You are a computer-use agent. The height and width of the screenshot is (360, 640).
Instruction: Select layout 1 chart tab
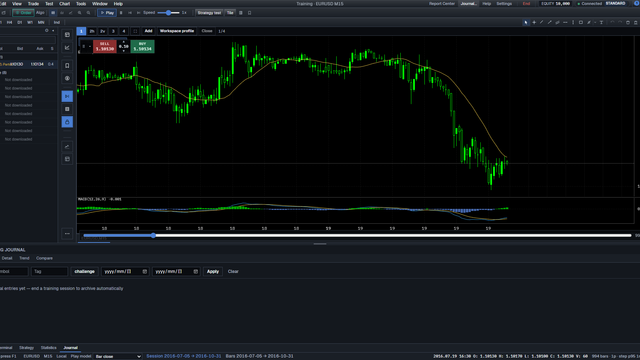click(x=81, y=31)
